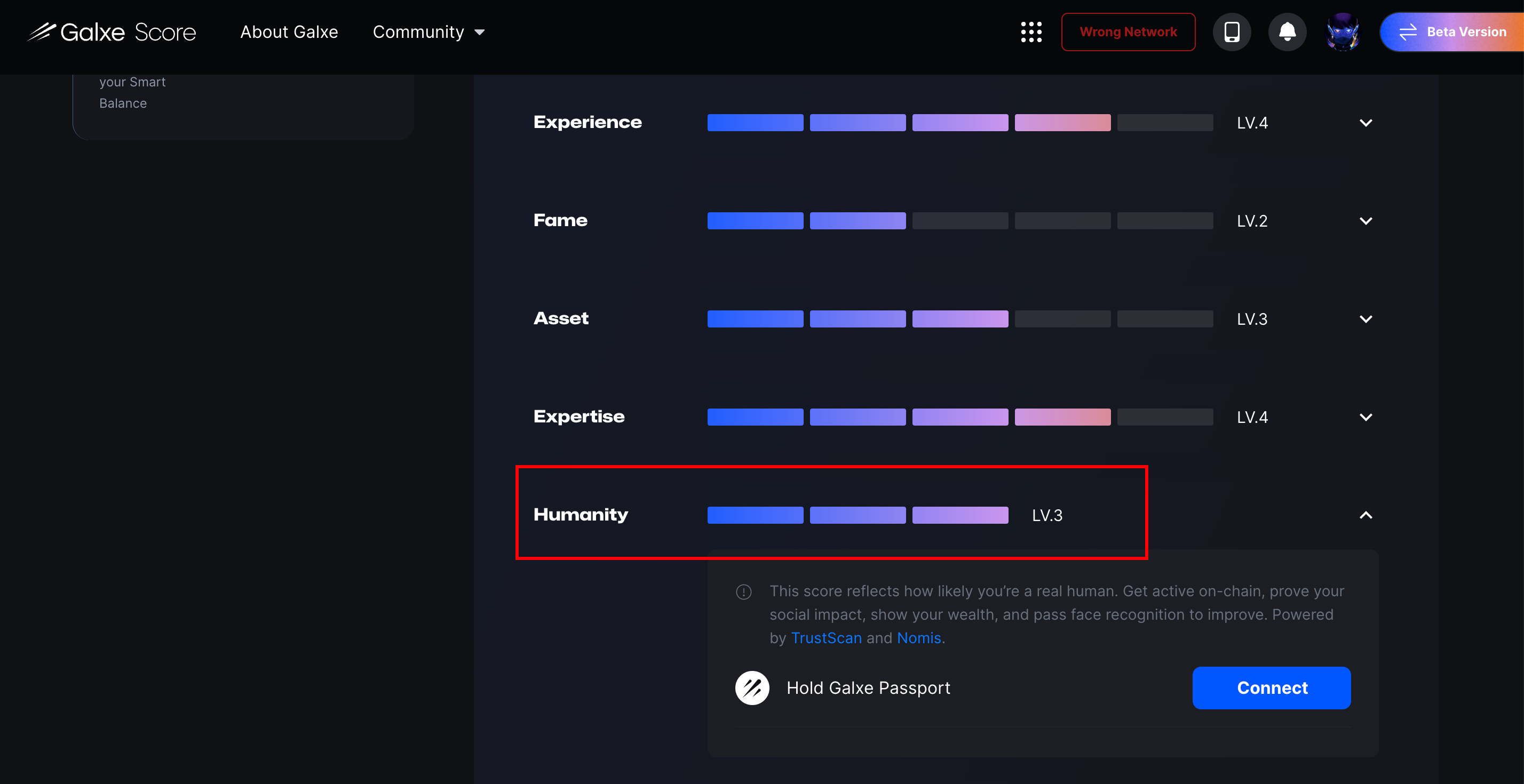Image resolution: width=1524 pixels, height=784 pixels.
Task: Click the info icon beside Humanity description
Action: click(744, 592)
